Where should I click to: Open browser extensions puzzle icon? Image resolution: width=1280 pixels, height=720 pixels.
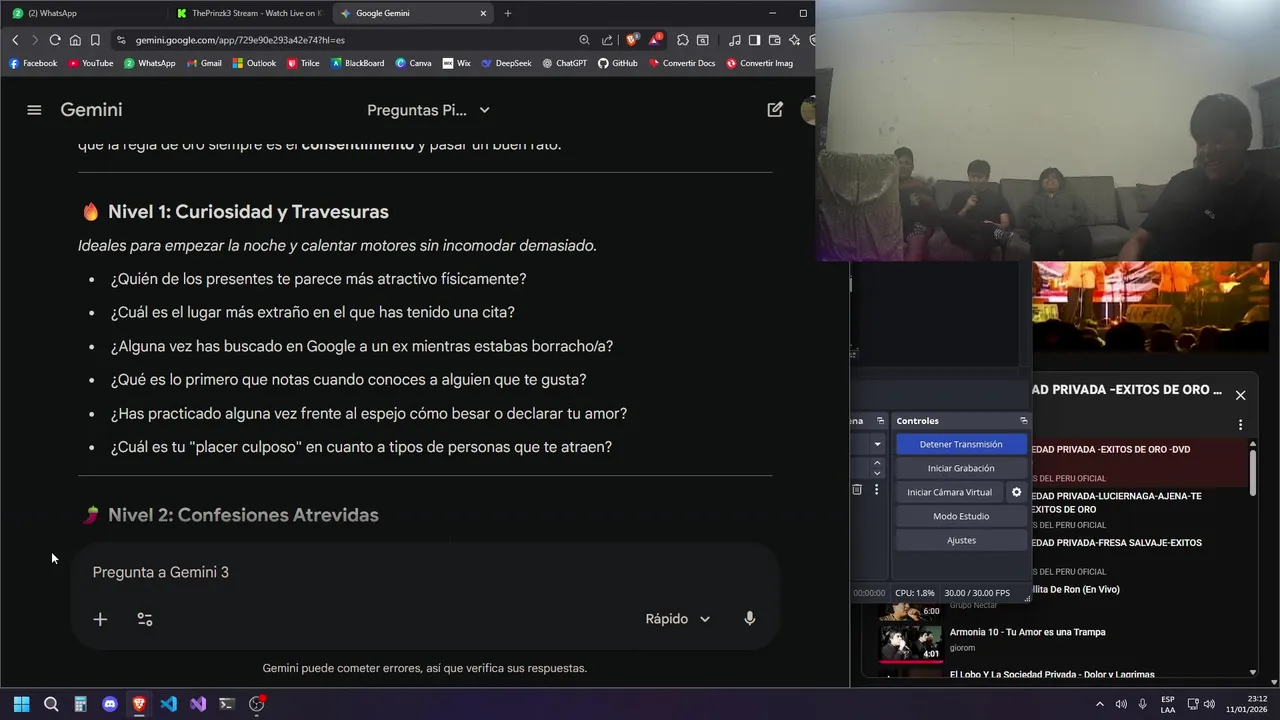[683, 40]
